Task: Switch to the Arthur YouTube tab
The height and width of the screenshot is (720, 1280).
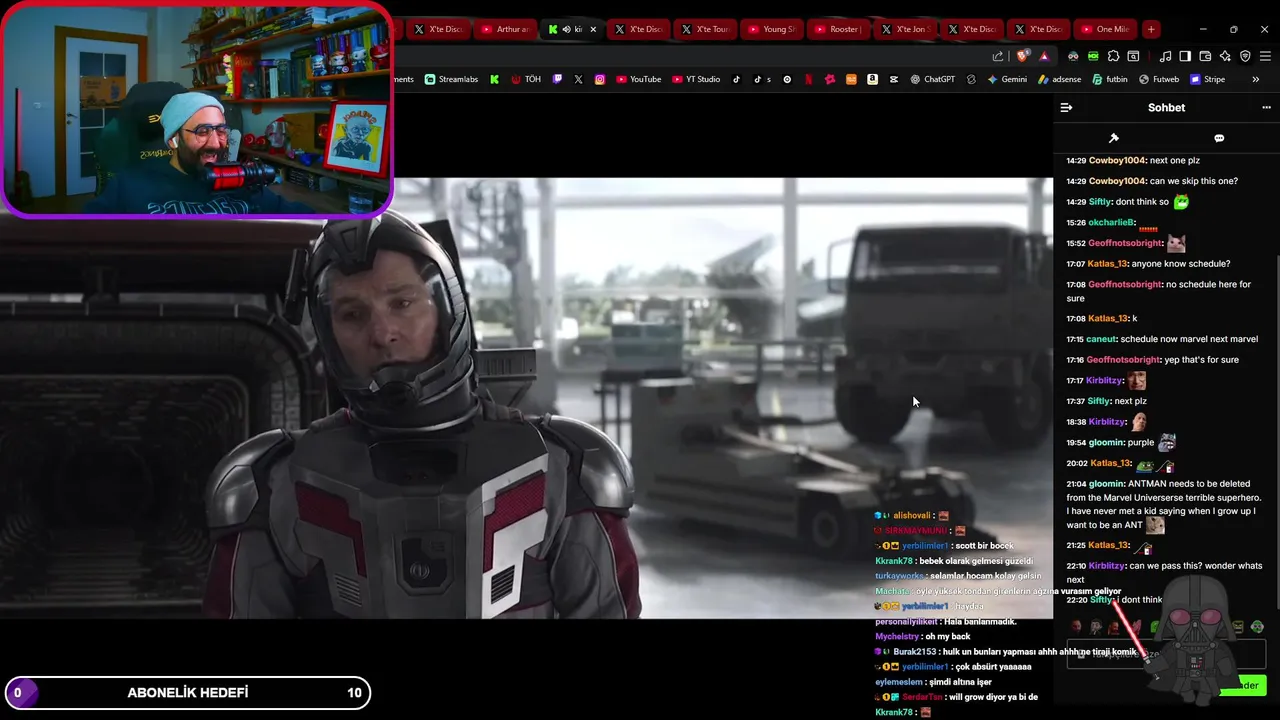Action: [504, 29]
